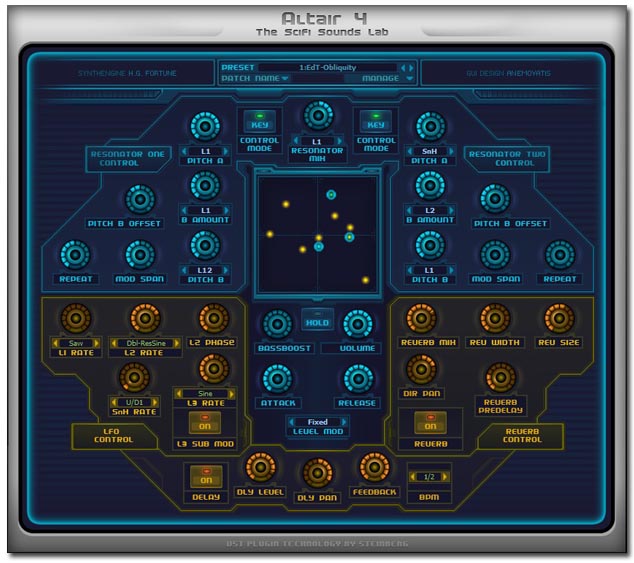
Task: Click the Dir Pan knob
Action: [421, 369]
